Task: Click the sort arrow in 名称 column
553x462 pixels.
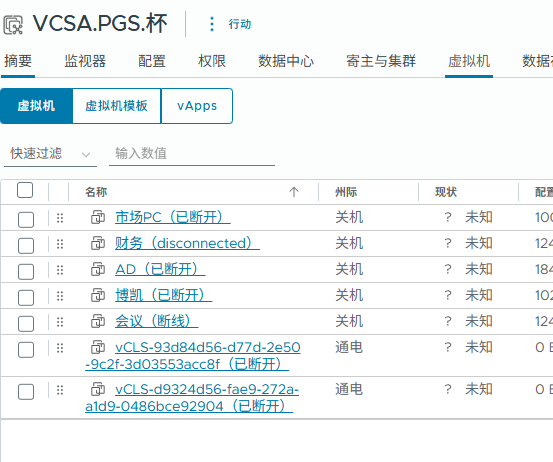Action: click(294, 192)
